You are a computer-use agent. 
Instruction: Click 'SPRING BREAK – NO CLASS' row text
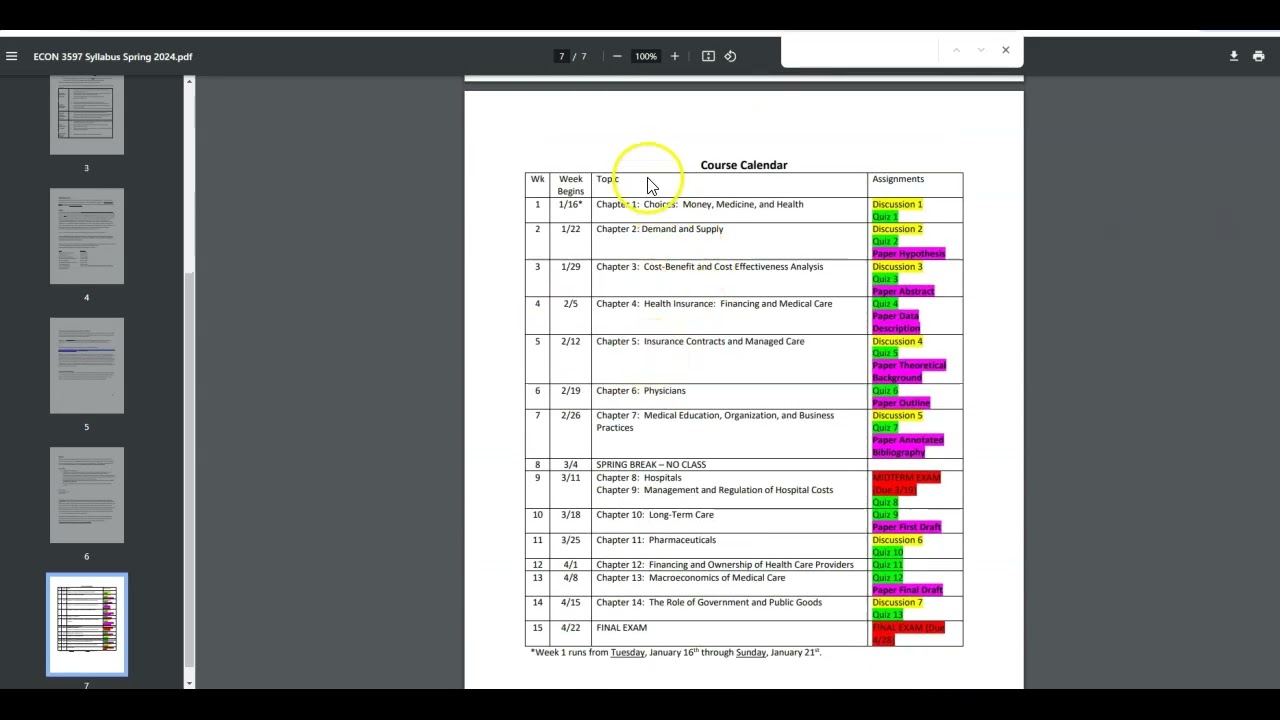(x=651, y=465)
